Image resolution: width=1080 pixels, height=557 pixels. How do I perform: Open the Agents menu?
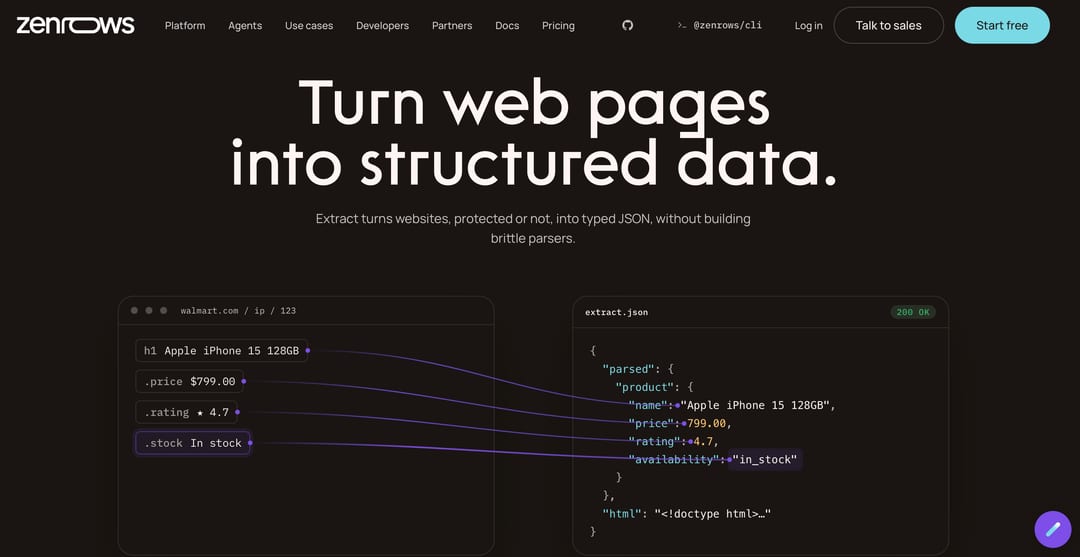pyautogui.click(x=245, y=25)
